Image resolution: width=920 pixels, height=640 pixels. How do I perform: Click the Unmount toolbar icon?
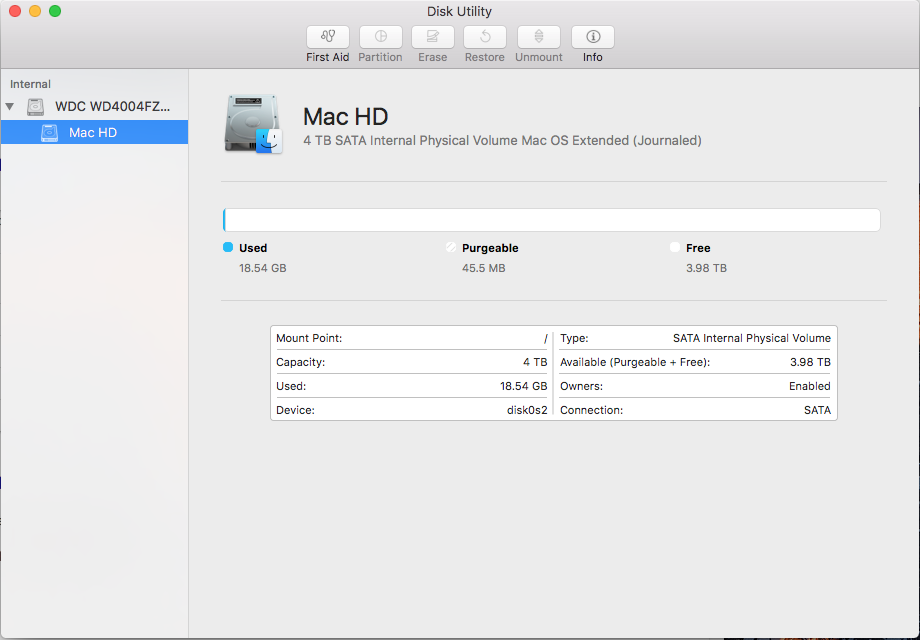coord(539,37)
